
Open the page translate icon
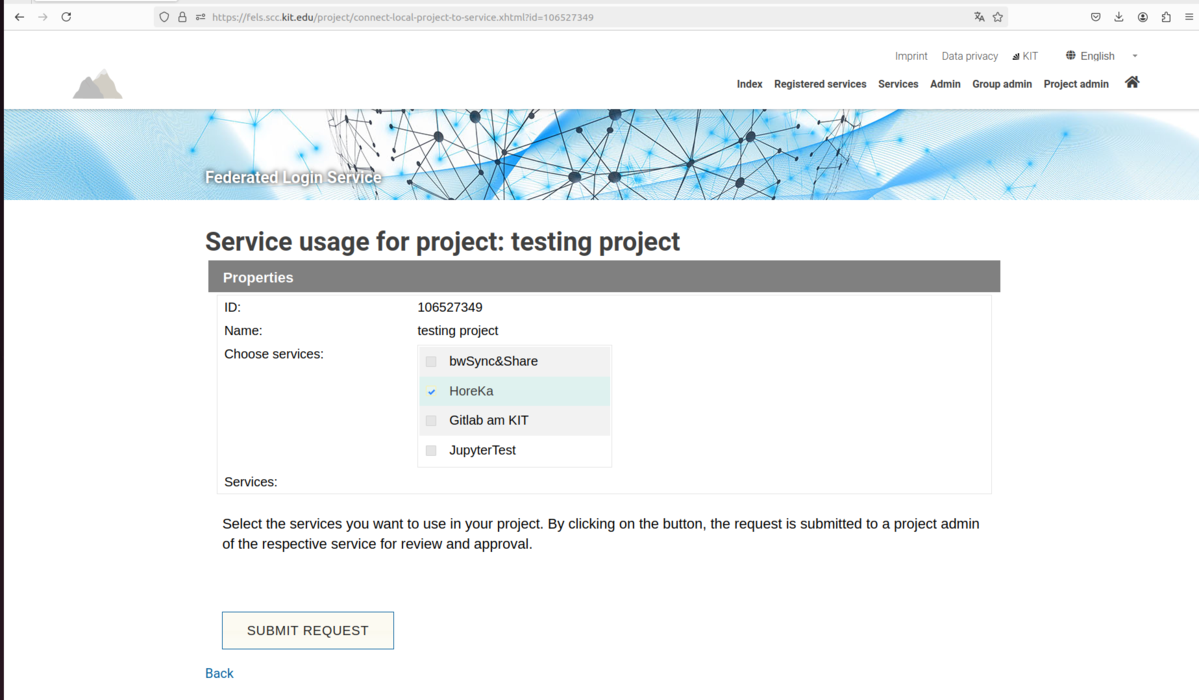[x=979, y=17]
